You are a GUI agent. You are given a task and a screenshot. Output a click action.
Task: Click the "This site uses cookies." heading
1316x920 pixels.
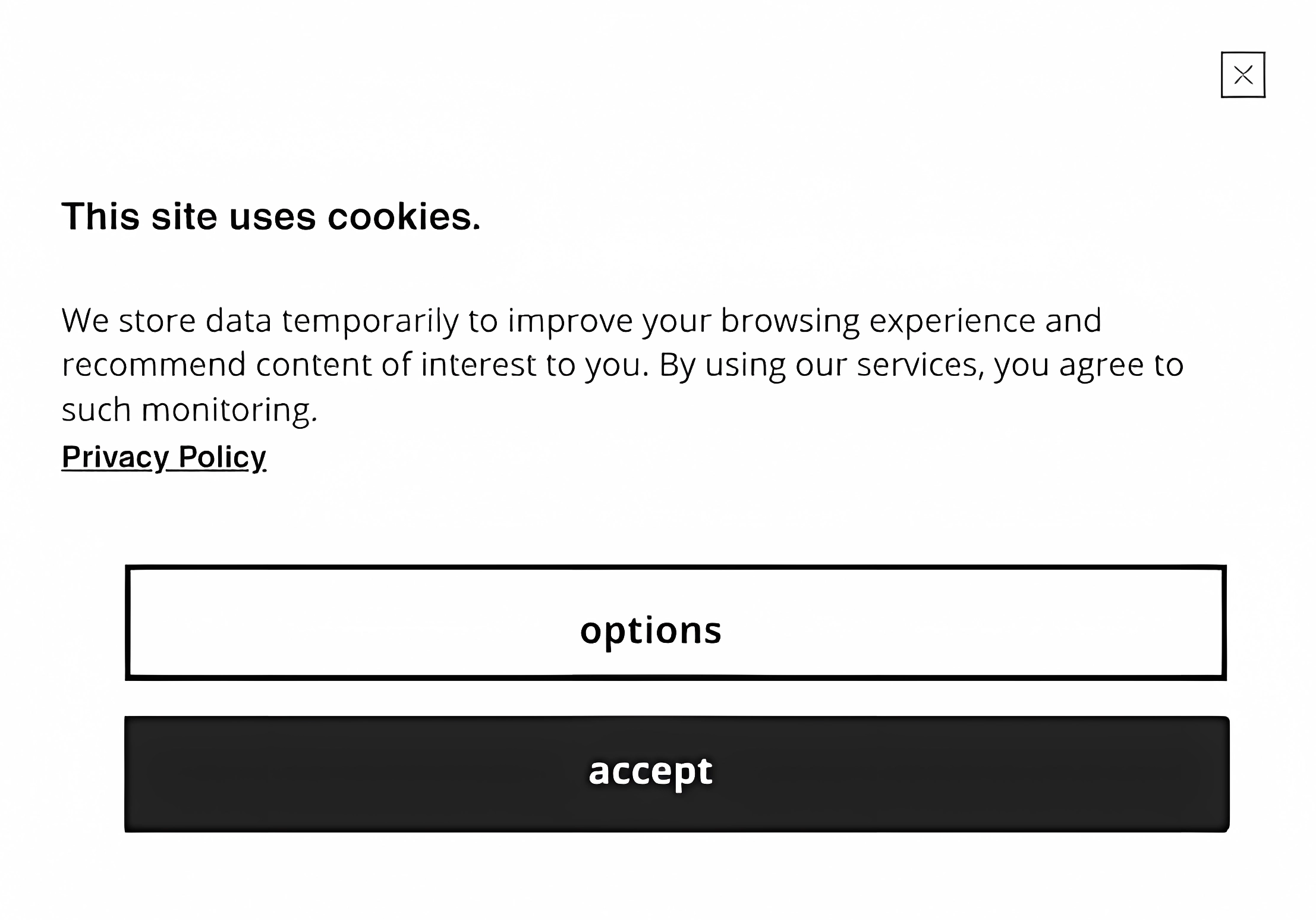point(271,216)
